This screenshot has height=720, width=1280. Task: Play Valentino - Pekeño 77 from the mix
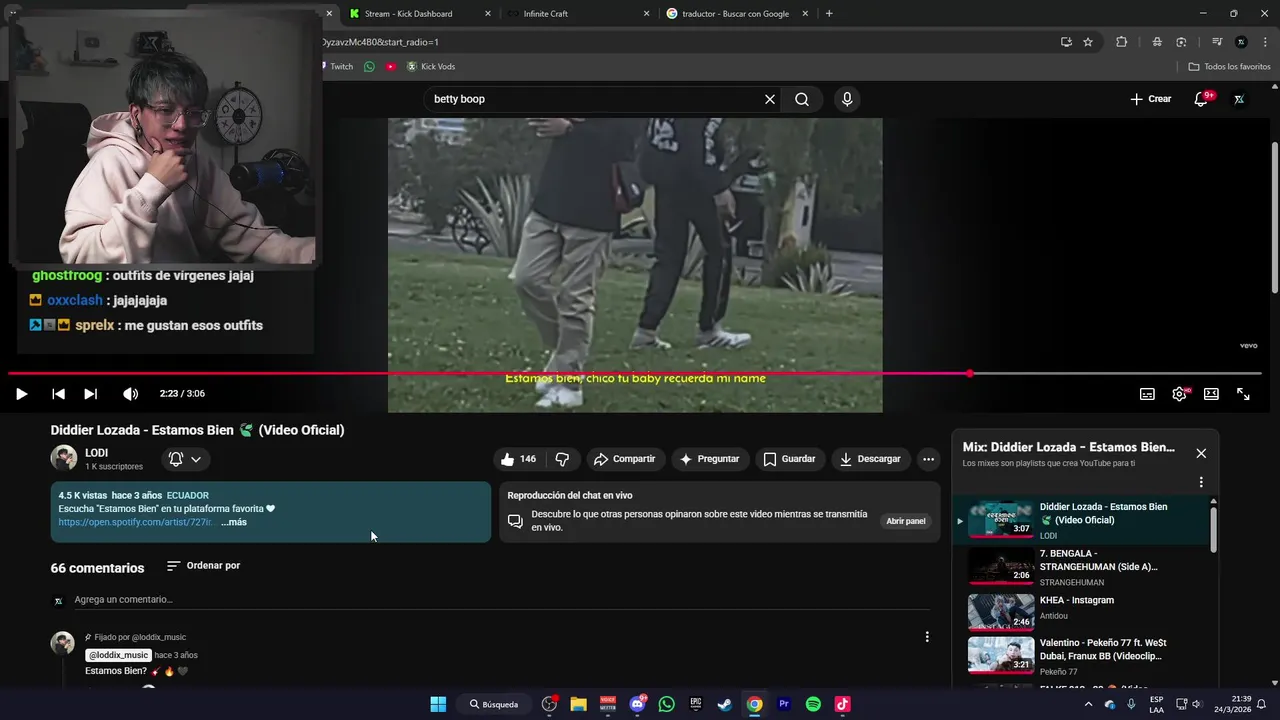[x=1085, y=656]
